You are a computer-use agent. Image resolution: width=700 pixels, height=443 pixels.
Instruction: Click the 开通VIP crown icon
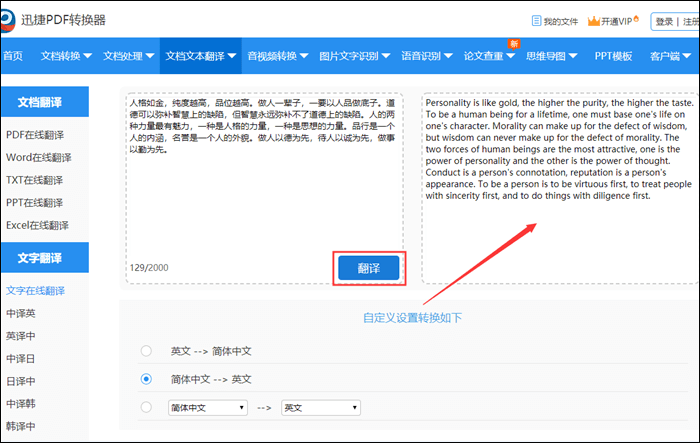click(x=593, y=21)
